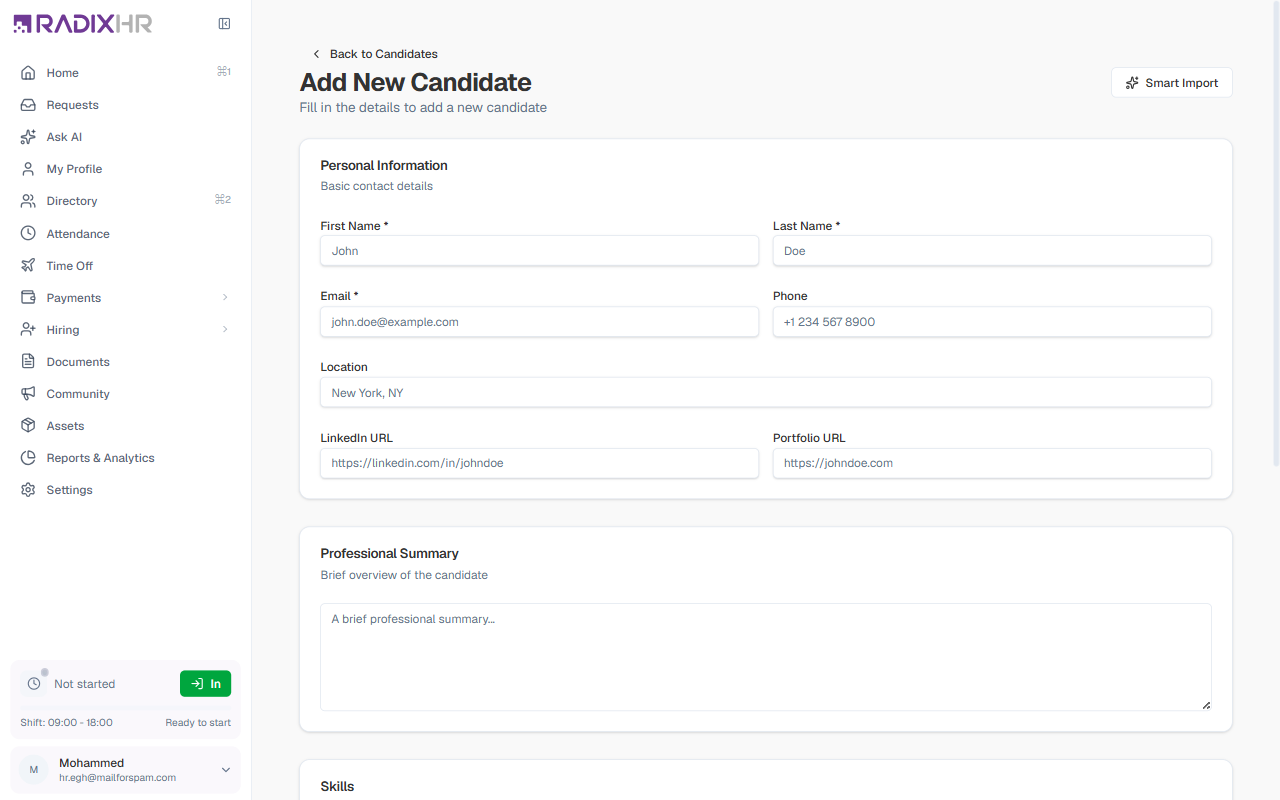Screen dimensions: 1280x800
Task: Expand the Payments submenu chevron
Action: tap(225, 298)
